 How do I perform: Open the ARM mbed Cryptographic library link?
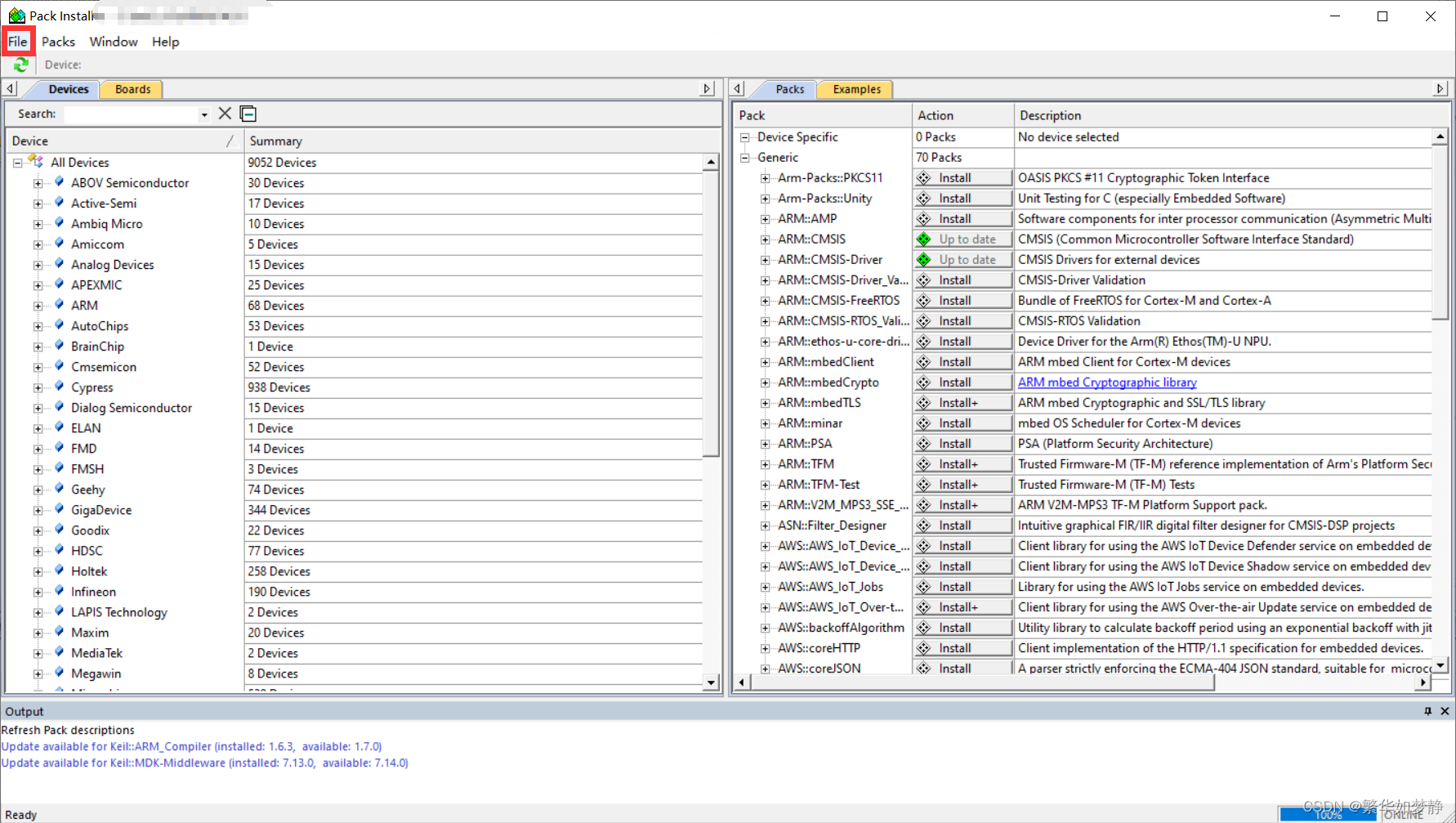pyautogui.click(x=1107, y=382)
